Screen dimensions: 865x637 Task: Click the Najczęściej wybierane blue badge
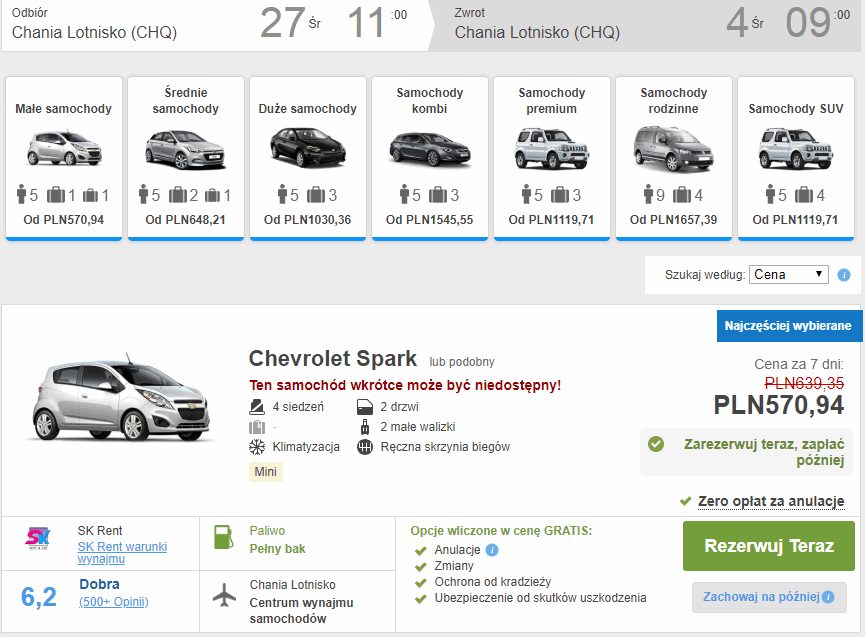(788, 326)
